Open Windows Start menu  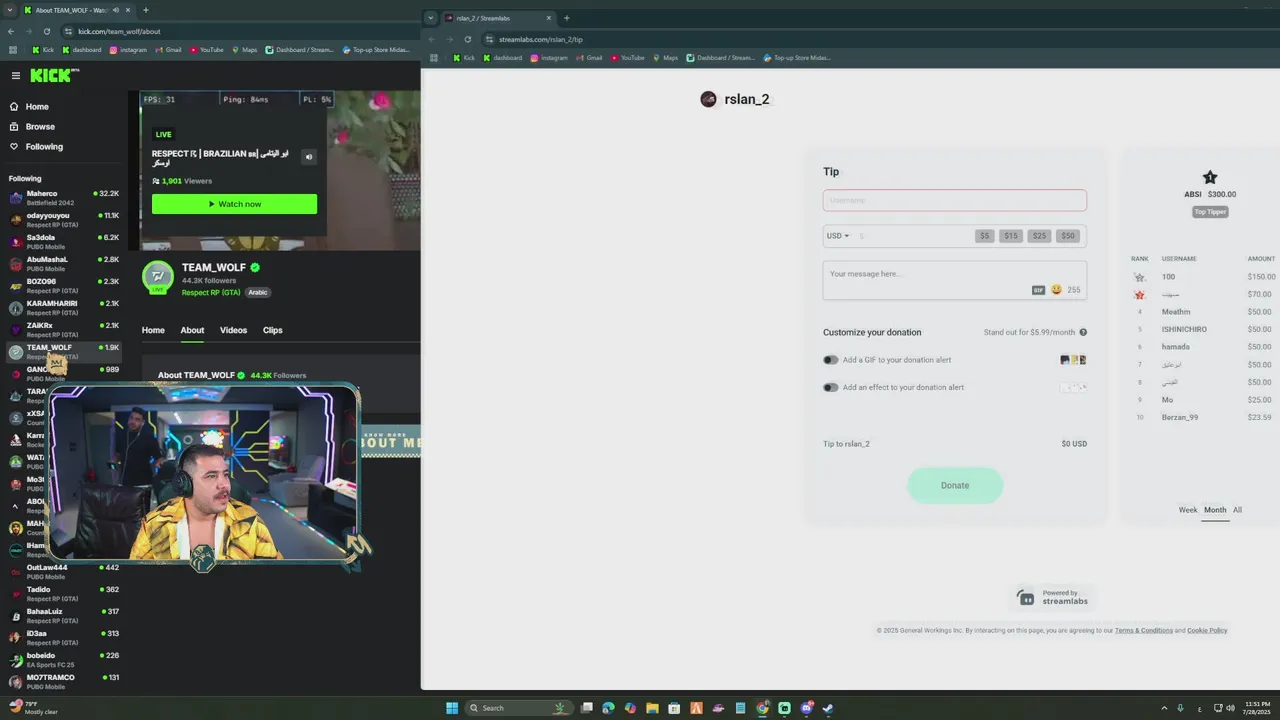pyautogui.click(x=452, y=708)
